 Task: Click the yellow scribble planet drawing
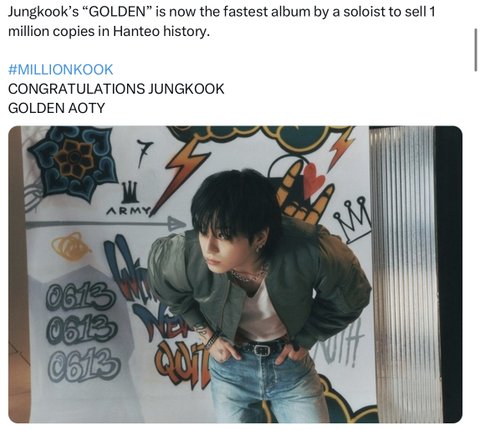tap(71, 246)
